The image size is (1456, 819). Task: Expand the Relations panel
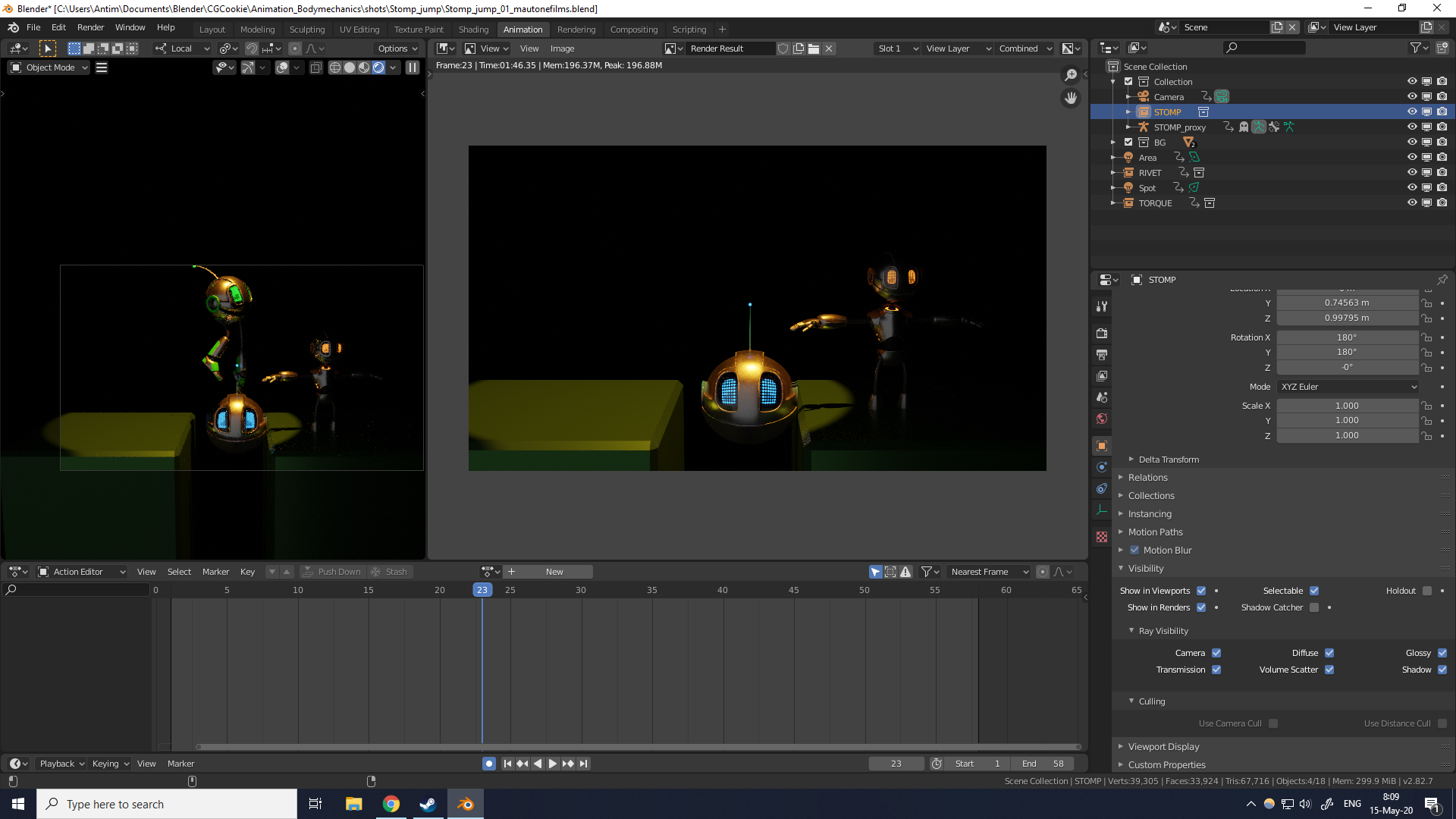[1147, 478]
